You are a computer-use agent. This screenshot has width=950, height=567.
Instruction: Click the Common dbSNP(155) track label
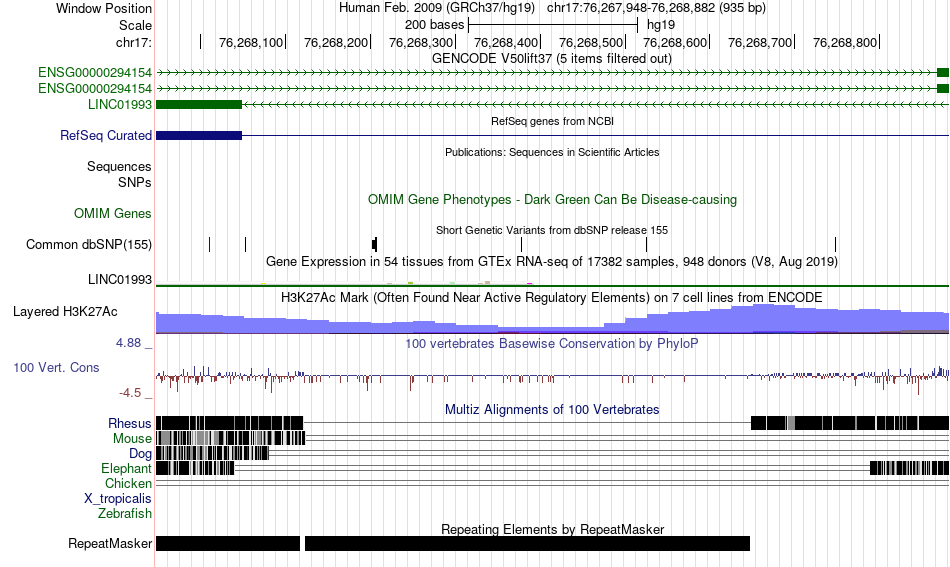click(x=88, y=244)
